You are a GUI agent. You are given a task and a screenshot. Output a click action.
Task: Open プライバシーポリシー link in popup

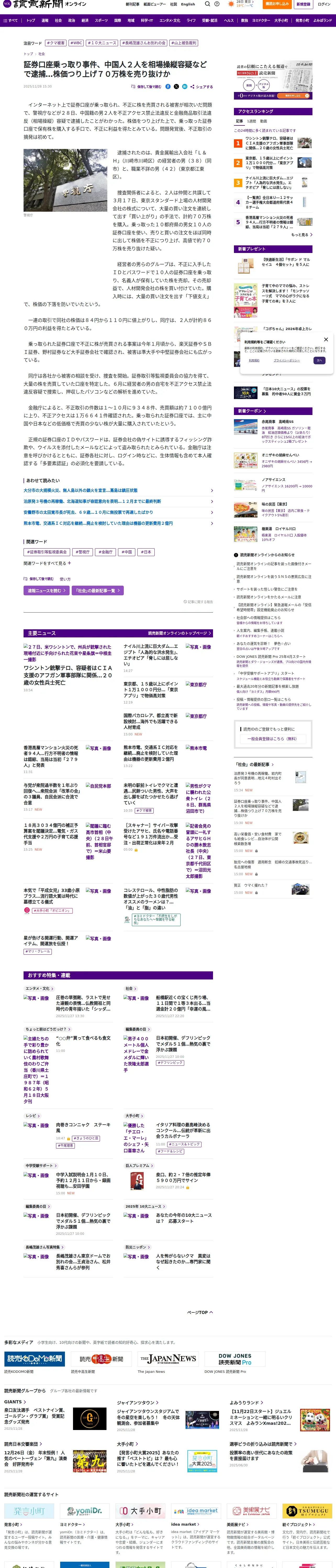click(x=286, y=360)
